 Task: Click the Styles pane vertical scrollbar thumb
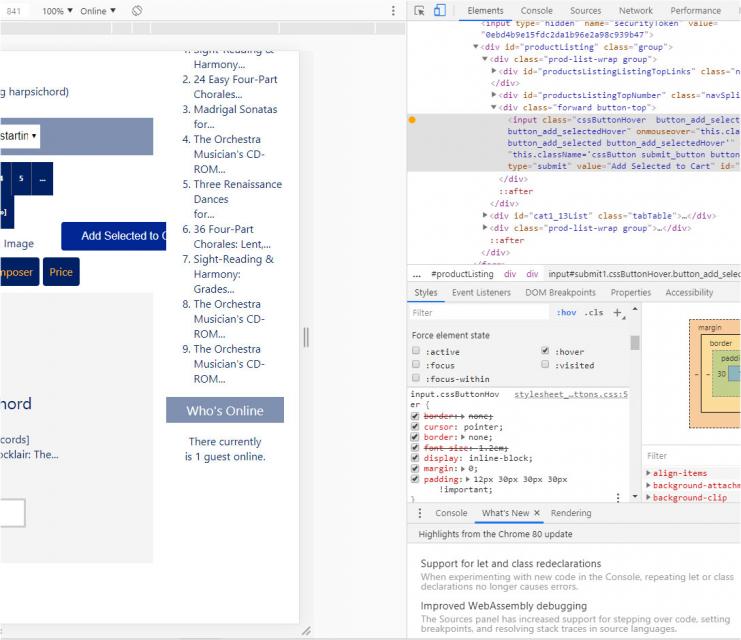tap(635, 343)
